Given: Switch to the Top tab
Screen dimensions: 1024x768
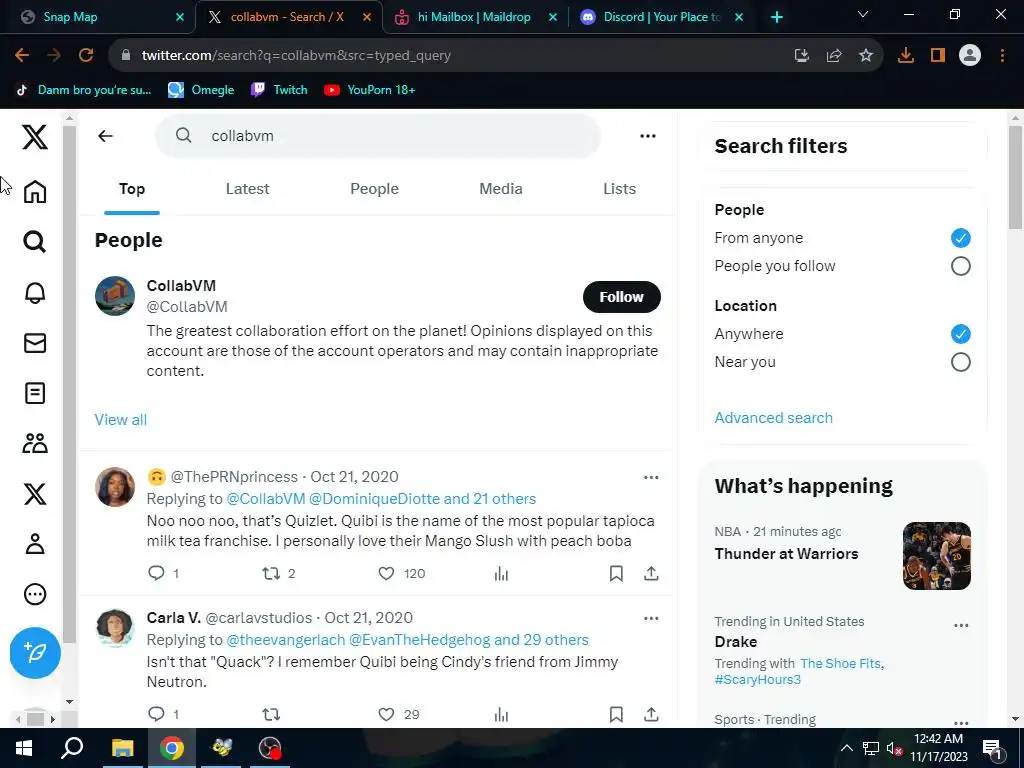Looking at the screenshot, I should 132,189.
